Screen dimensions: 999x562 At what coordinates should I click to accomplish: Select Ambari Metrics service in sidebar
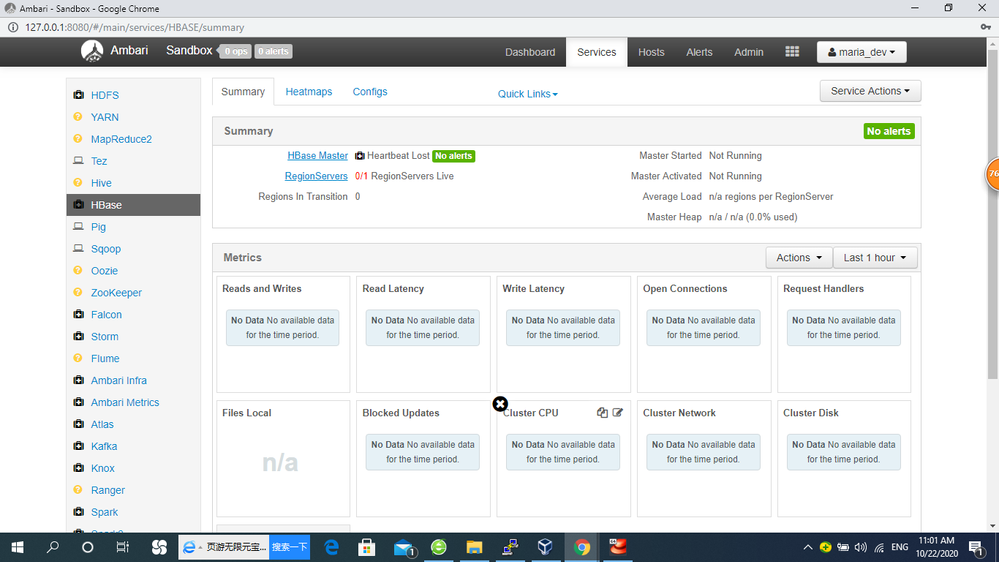[125, 402]
